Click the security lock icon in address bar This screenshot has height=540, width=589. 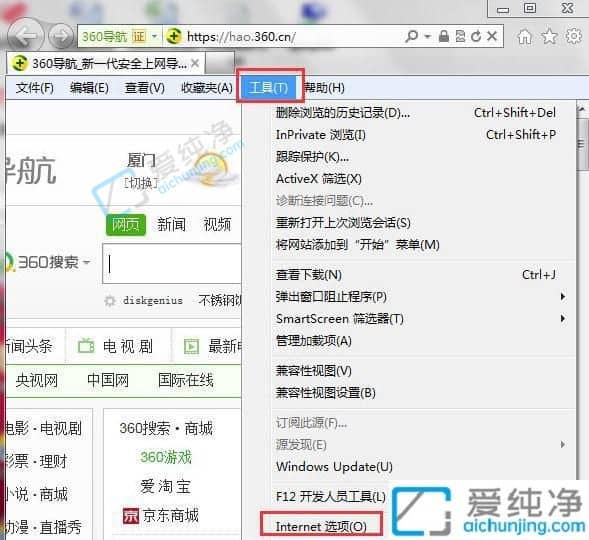click(x=444, y=36)
